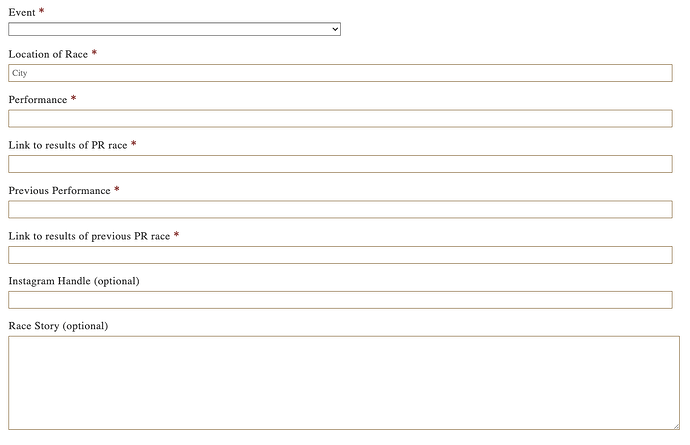
Task: Click the Instagram Handle (optional) label
Action: 74,281
